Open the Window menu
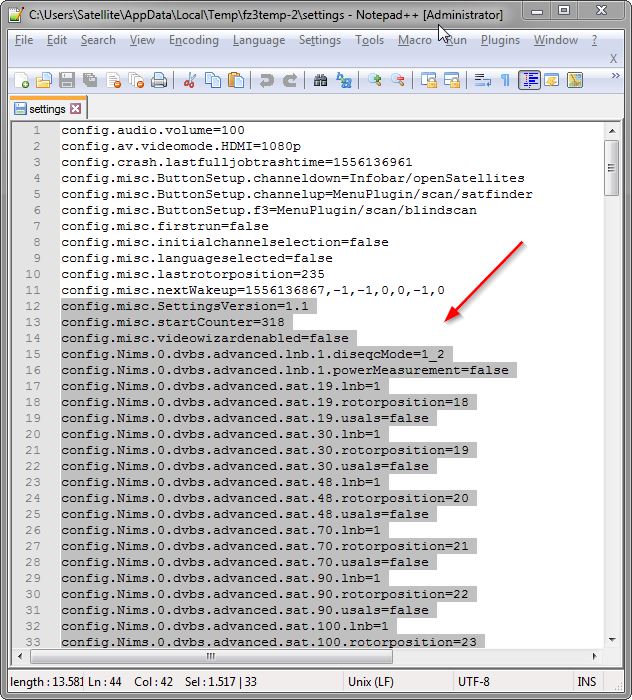Image resolution: width=632 pixels, height=700 pixels. pyautogui.click(x=556, y=40)
